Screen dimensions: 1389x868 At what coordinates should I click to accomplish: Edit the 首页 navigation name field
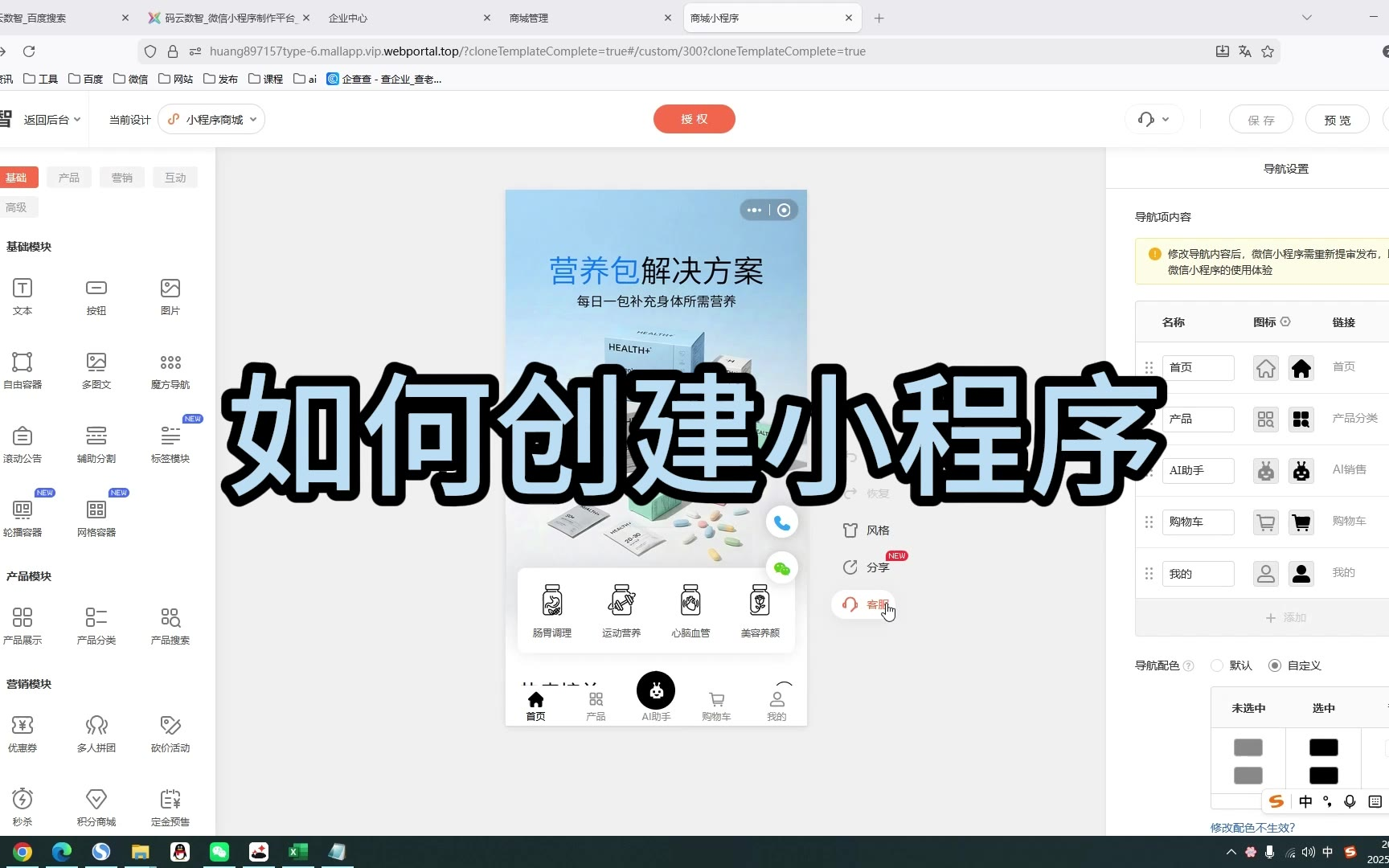1198,368
